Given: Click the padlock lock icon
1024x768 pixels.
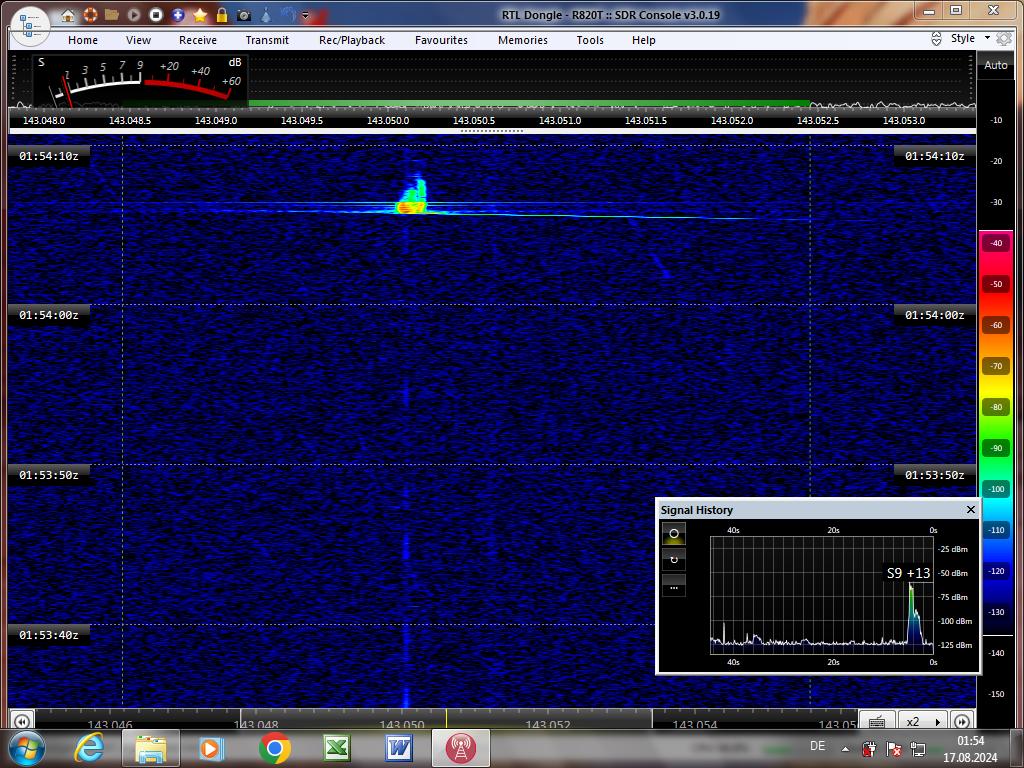Looking at the screenshot, I should point(222,14).
